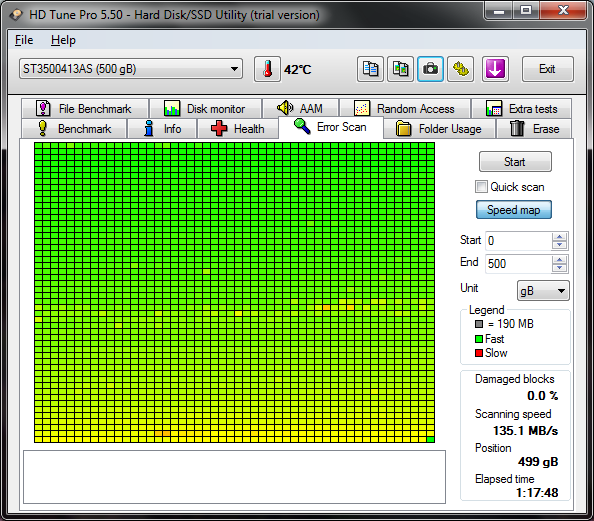Click the End value input field
The height and width of the screenshot is (521, 594).
click(x=519, y=264)
